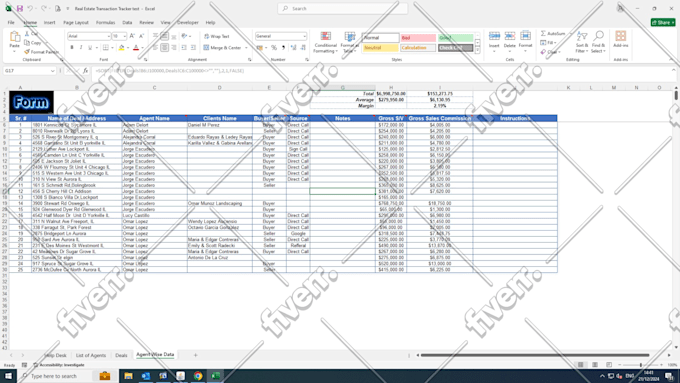Click the Form button image
Viewport: 680px width, 383px height.
[x=32, y=102]
